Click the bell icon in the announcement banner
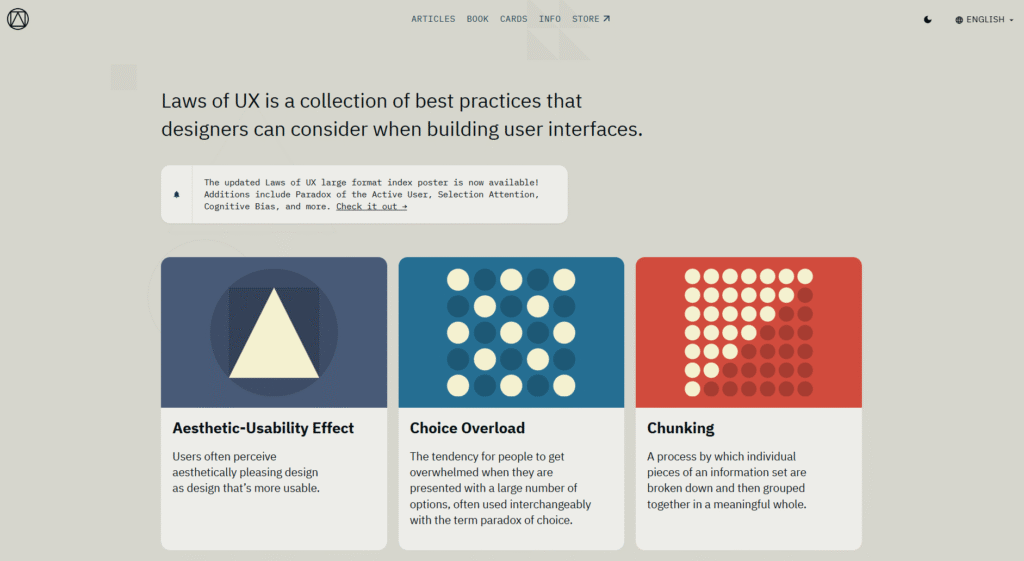1024x561 pixels. click(177, 194)
